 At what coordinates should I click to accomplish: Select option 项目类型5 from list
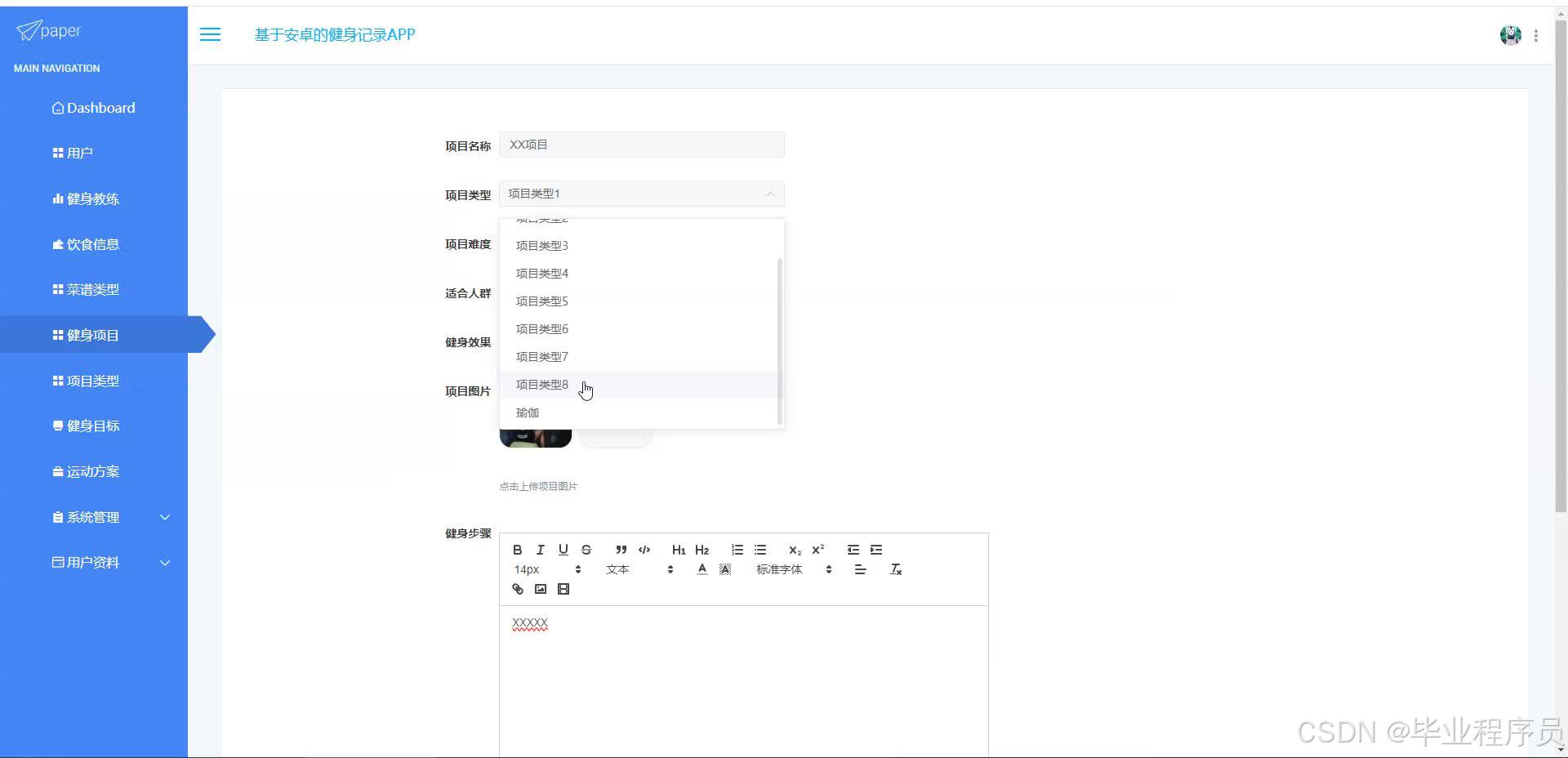pyautogui.click(x=639, y=301)
